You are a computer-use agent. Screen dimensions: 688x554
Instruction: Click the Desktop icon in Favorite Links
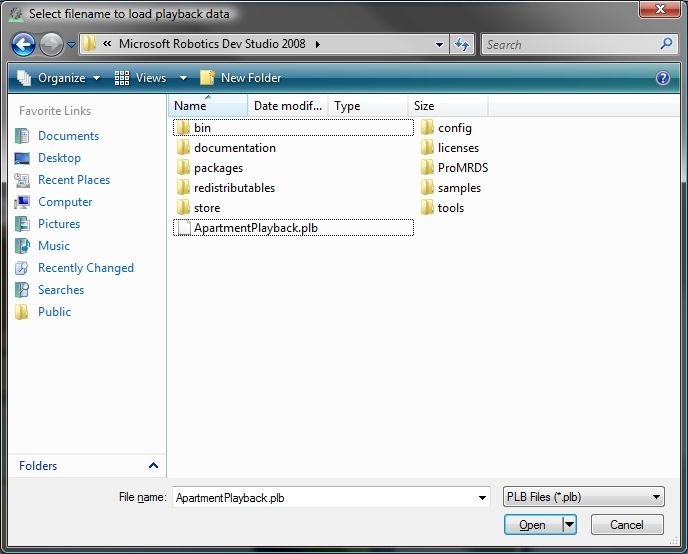[x=22, y=158]
